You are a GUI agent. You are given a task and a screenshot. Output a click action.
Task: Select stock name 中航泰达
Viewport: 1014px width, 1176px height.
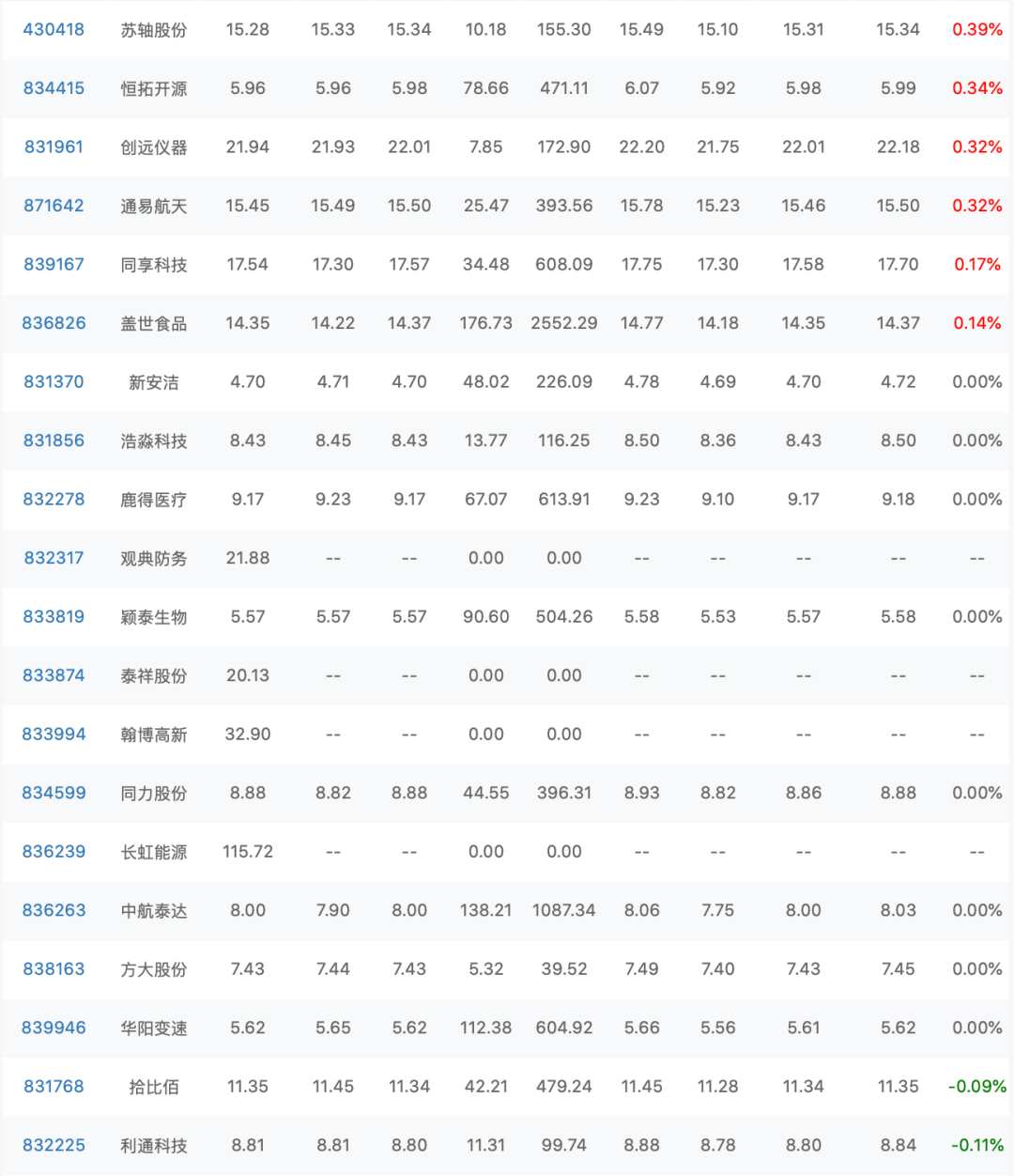click(x=154, y=910)
